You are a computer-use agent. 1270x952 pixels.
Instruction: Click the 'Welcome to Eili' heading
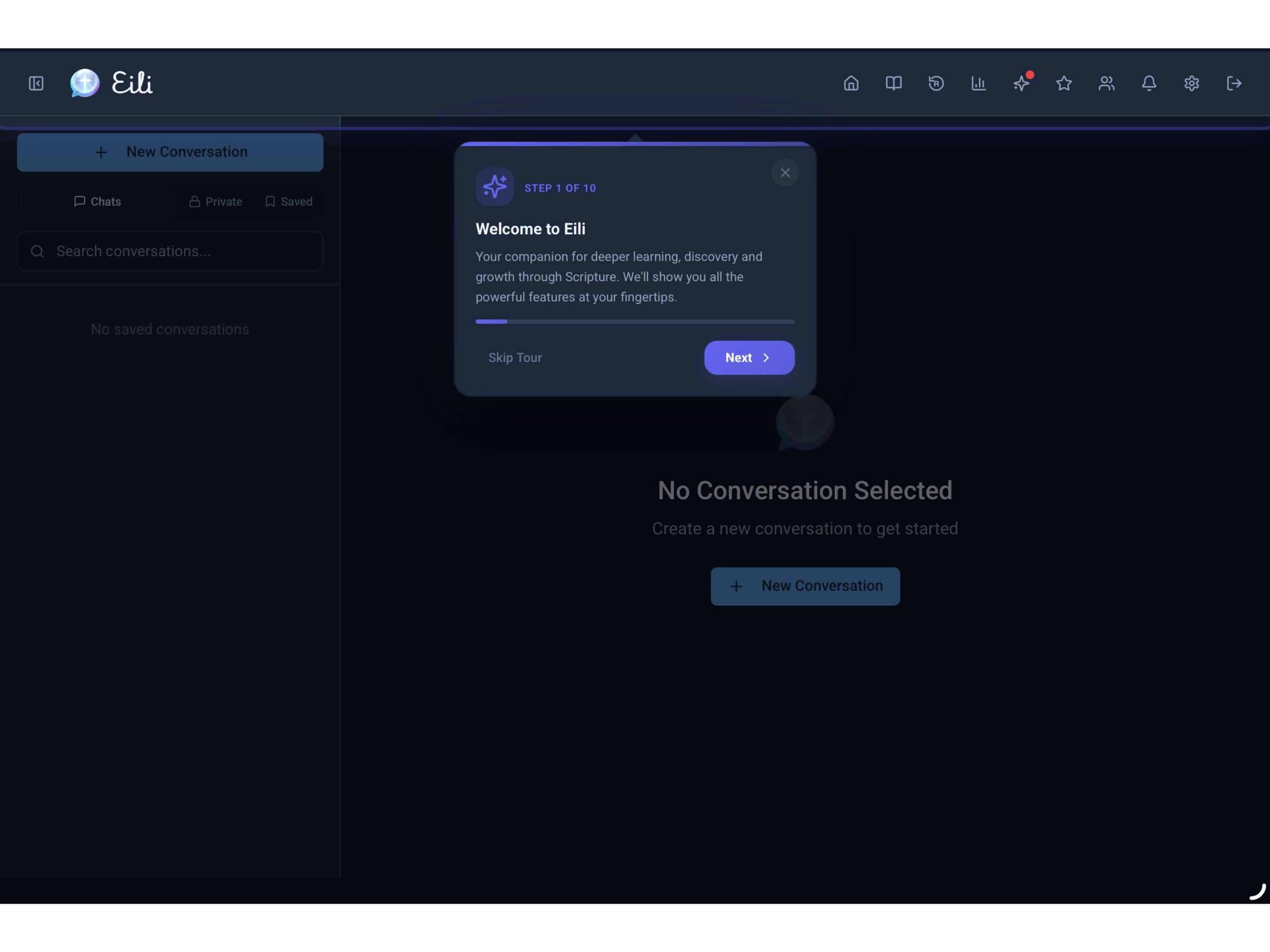pos(530,229)
